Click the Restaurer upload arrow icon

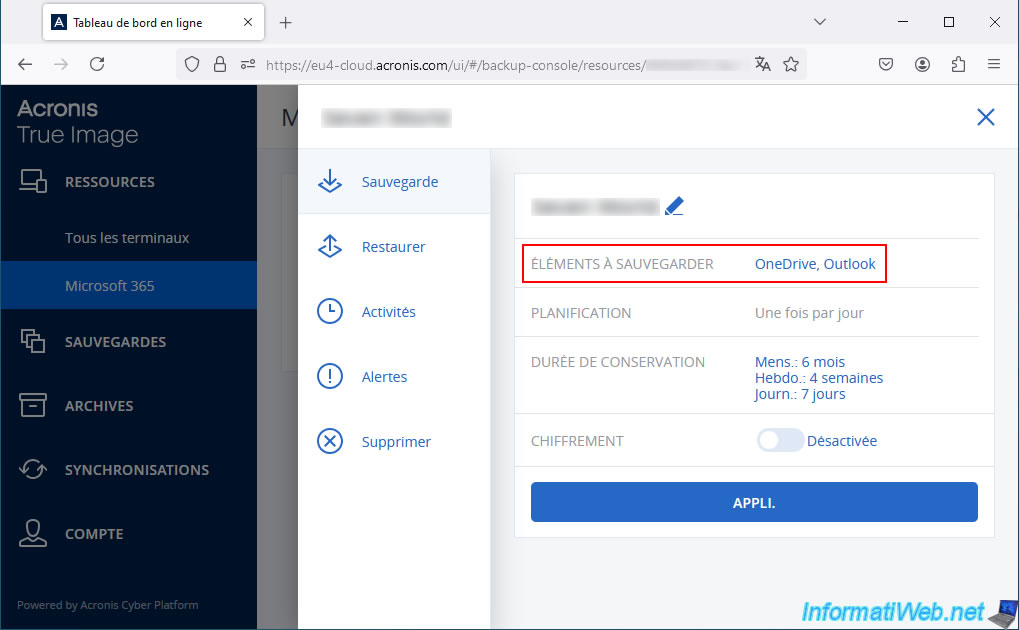point(329,246)
